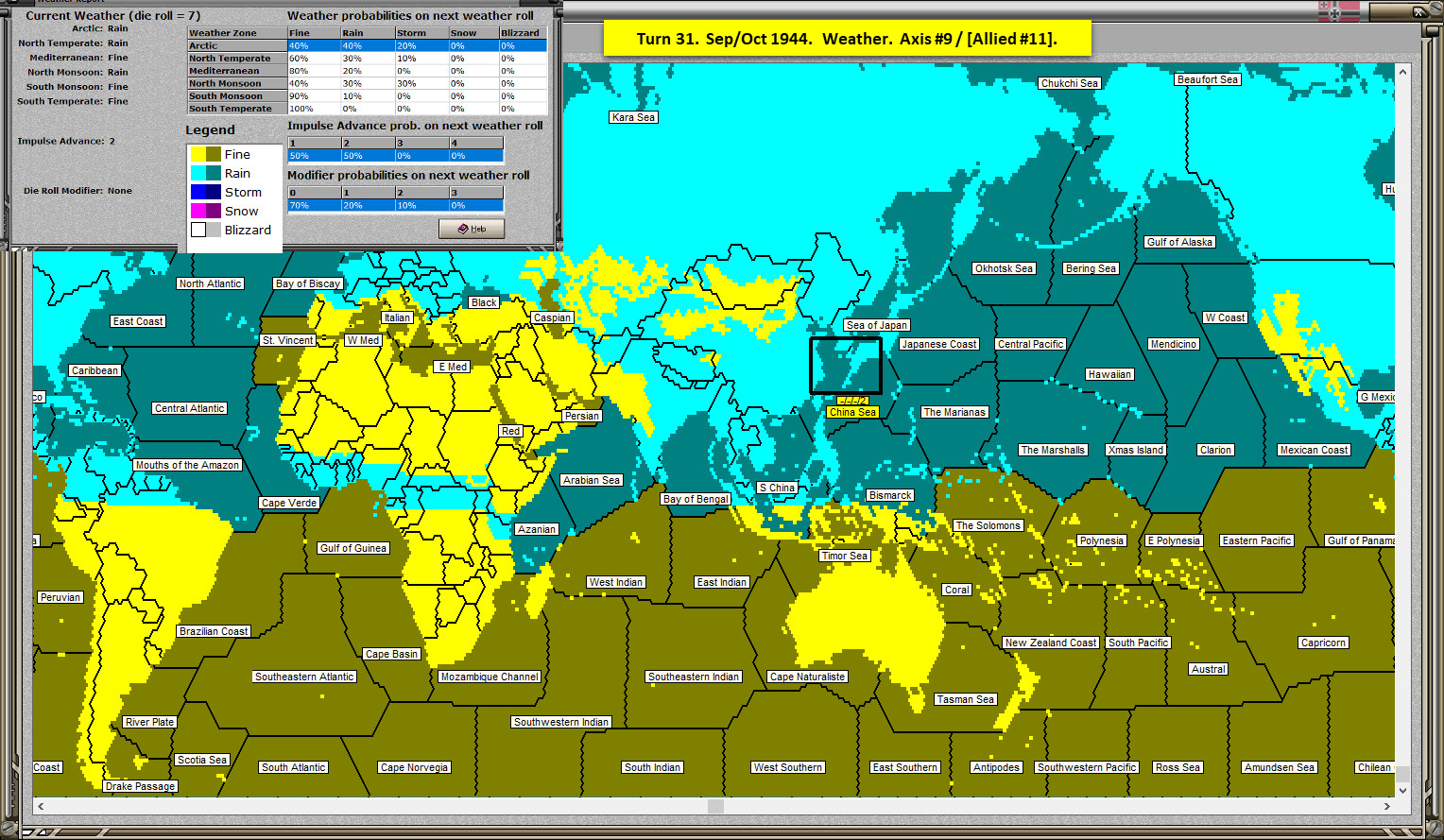
Task: Click the yellow turn 31 Sep/Oct 1944 banner
Action: [847, 39]
